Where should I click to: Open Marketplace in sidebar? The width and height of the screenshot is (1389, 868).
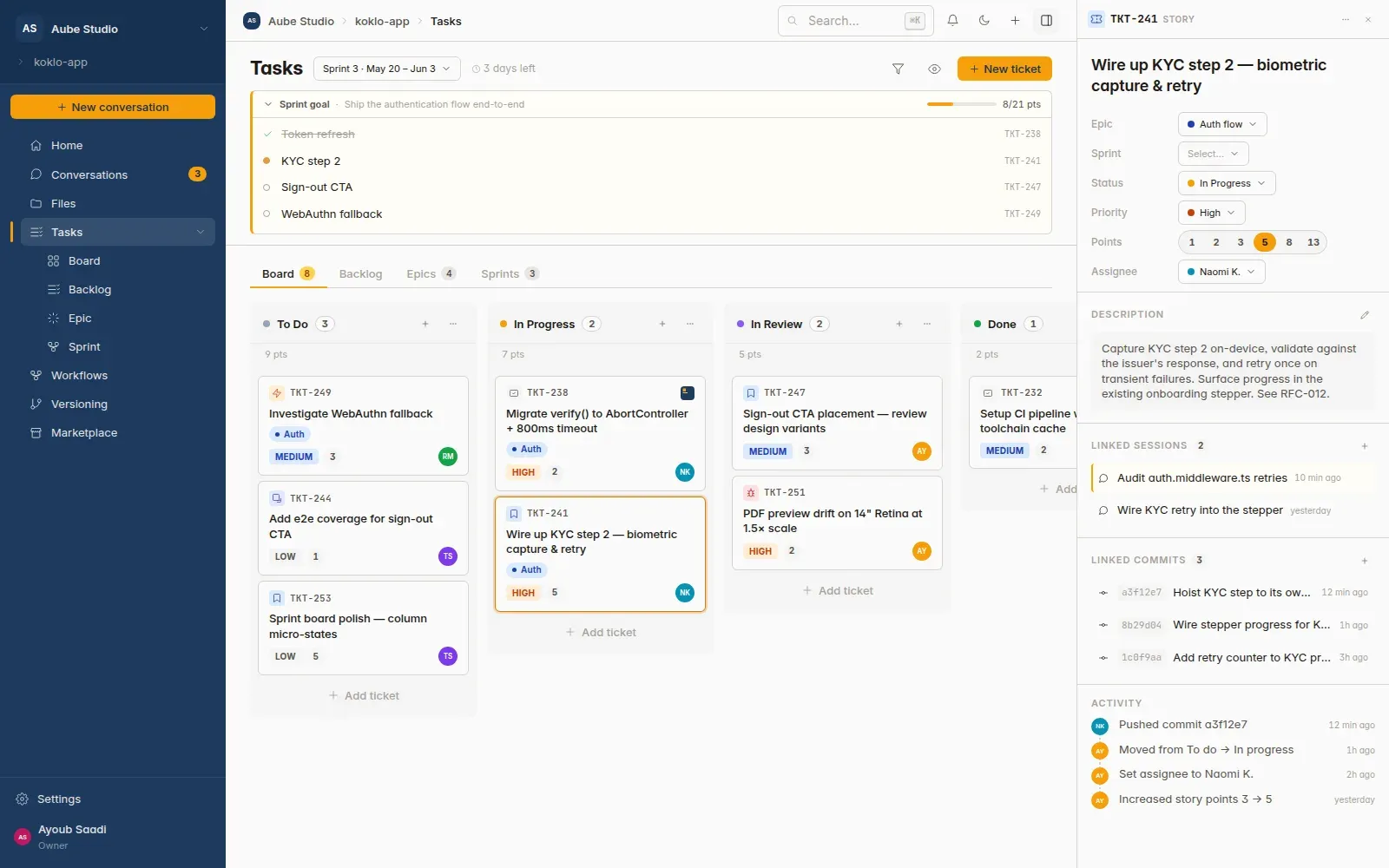coord(118,433)
